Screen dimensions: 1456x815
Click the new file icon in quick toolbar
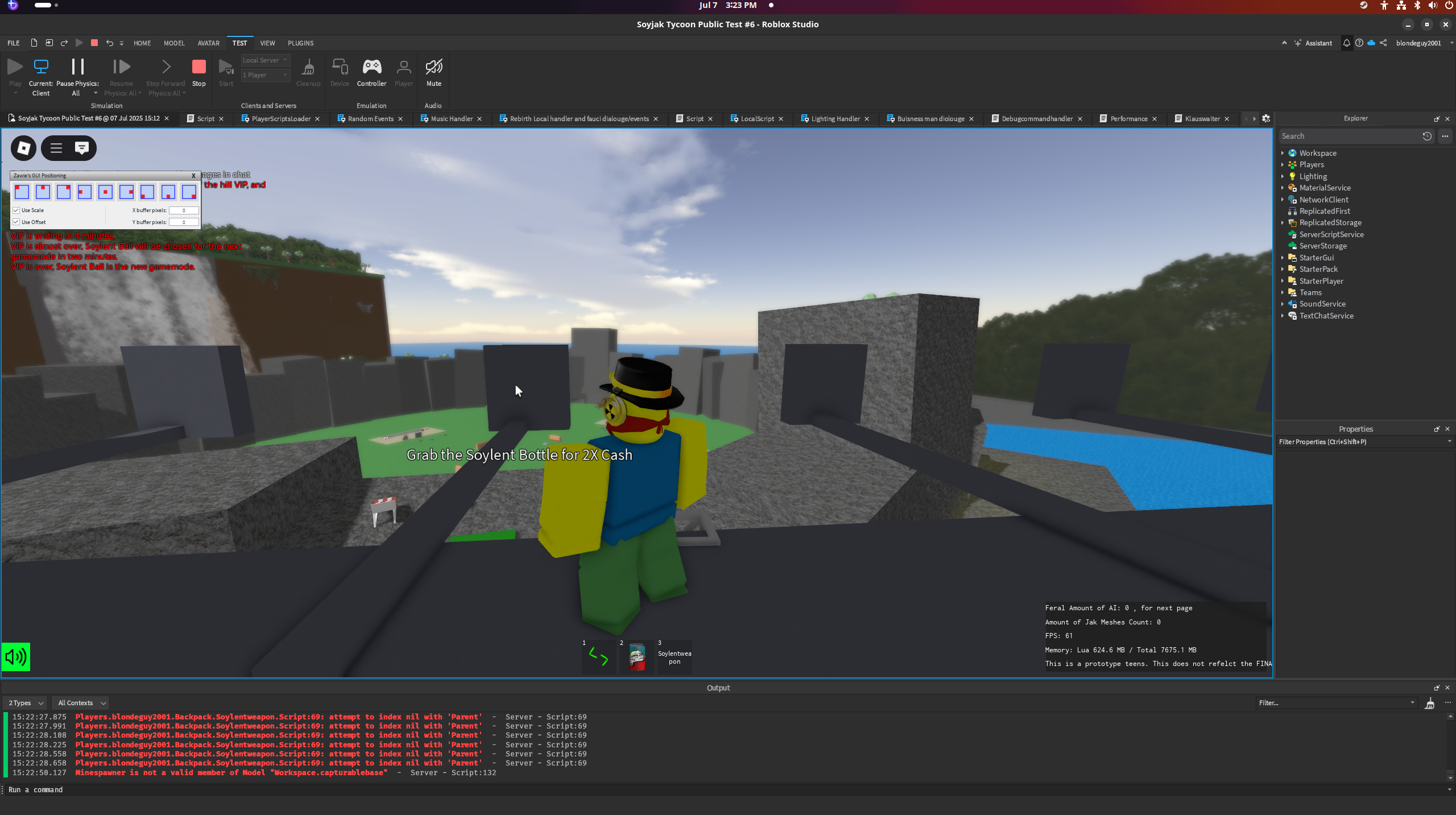(34, 43)
